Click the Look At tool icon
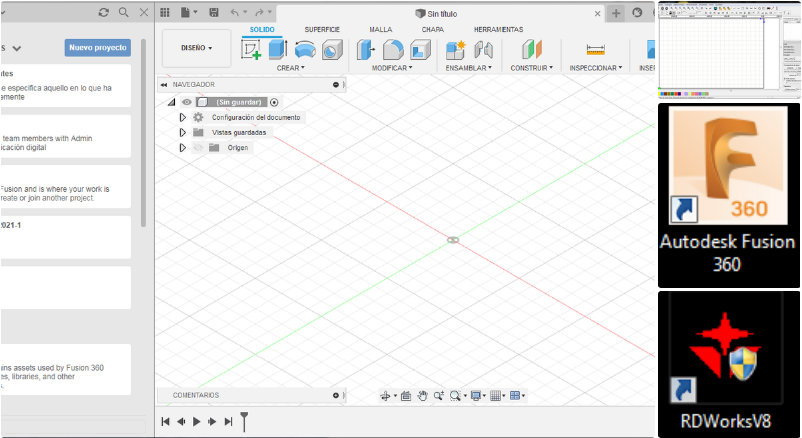Screen dimensions: 802x438 (406, 396)
